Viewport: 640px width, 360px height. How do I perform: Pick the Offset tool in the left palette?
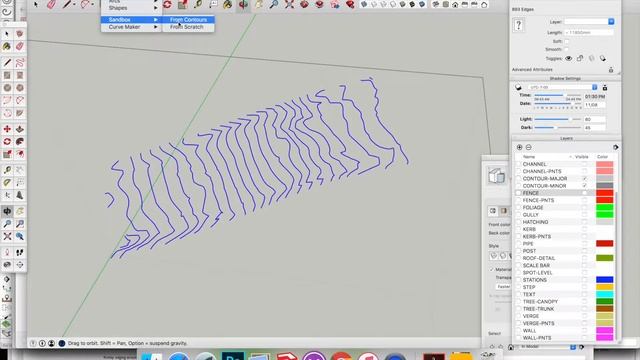[x=20, y=154]
